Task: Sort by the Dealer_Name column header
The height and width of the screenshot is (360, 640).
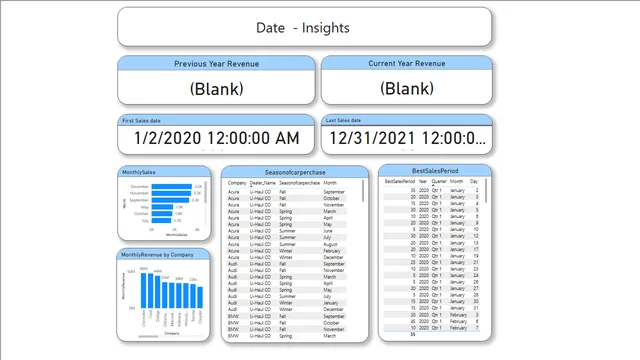Action: coord(263,183)
